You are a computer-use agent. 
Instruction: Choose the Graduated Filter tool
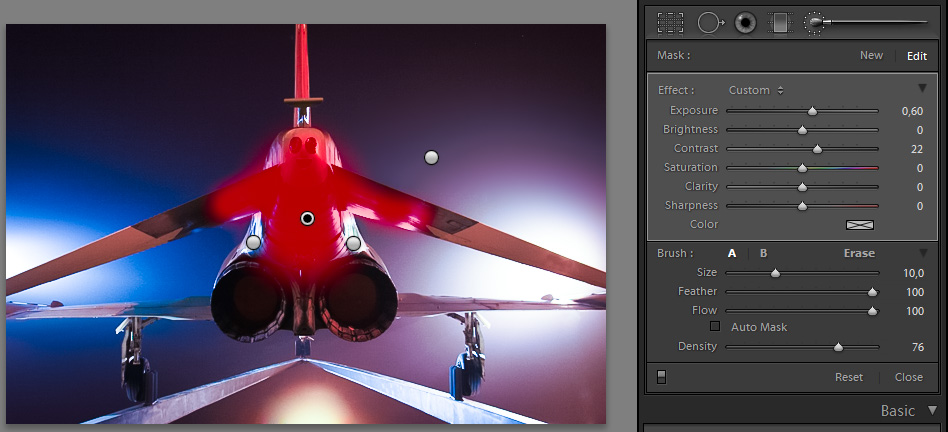pyautogui.click(x=779, y=22)
